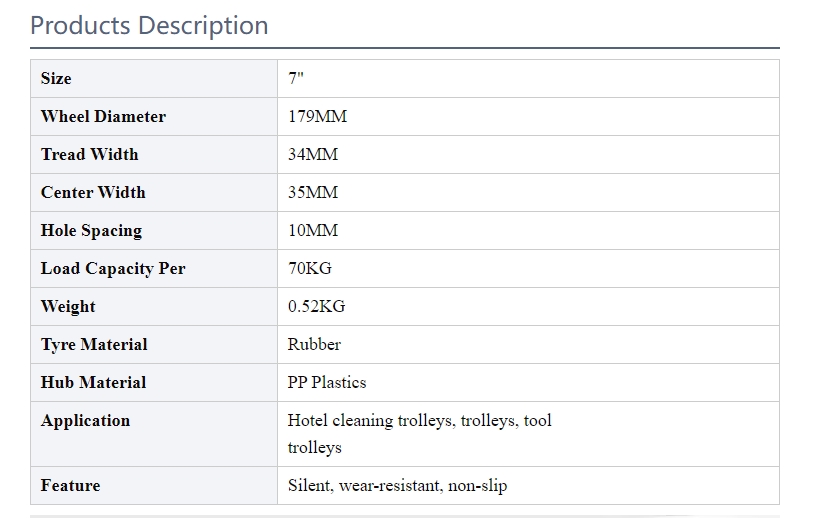
Task: Select the Hole Spacing label
Action: coord(91,230)
